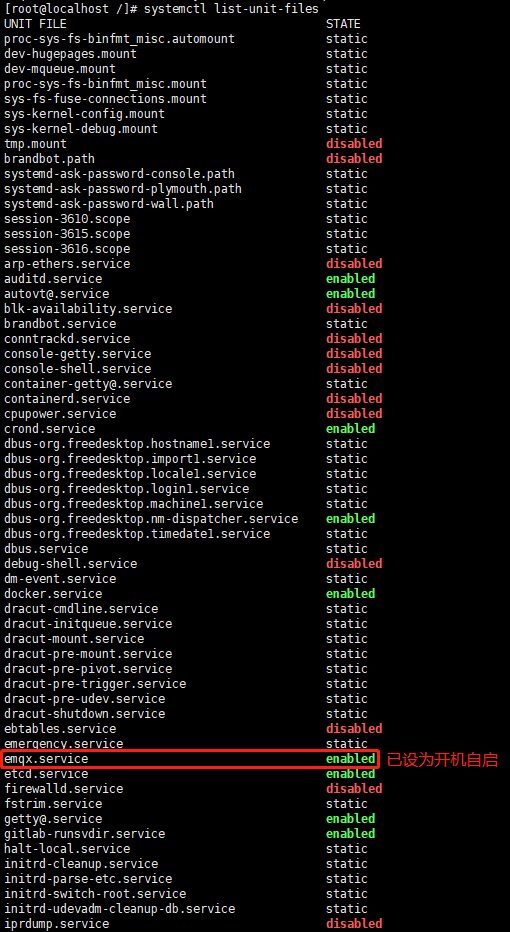This screenshot has height=932, width=510.
Task: Click the systemctl list-unit-files command text
Action: coord(232,9)
